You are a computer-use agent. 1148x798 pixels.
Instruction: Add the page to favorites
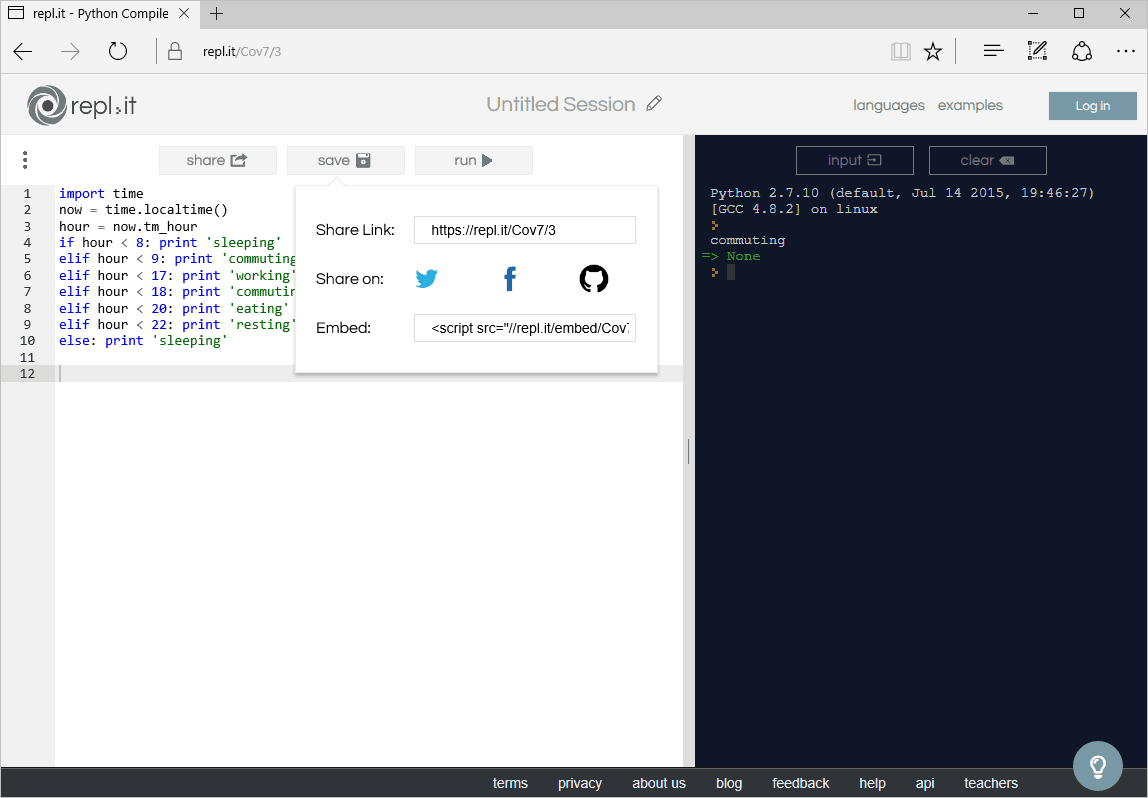point(933,50)
